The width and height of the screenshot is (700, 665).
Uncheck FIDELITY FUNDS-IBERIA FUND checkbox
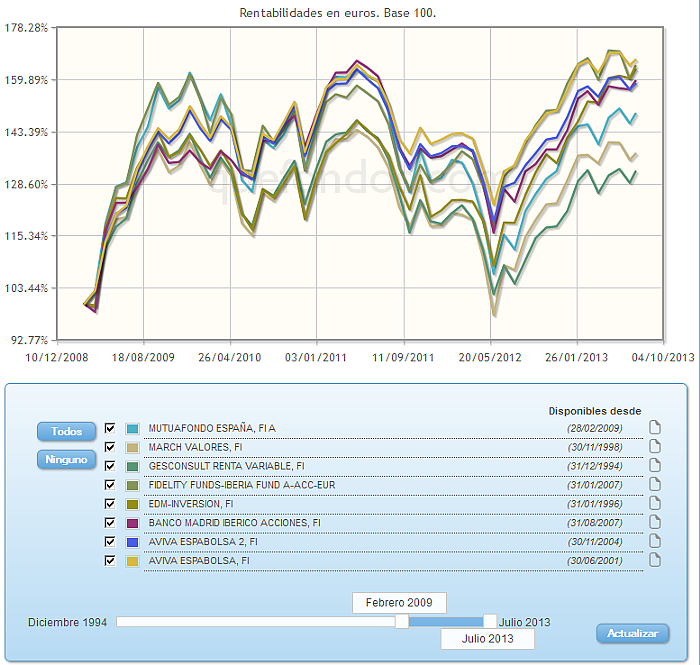pyautogui.click(x=110, y=485)
